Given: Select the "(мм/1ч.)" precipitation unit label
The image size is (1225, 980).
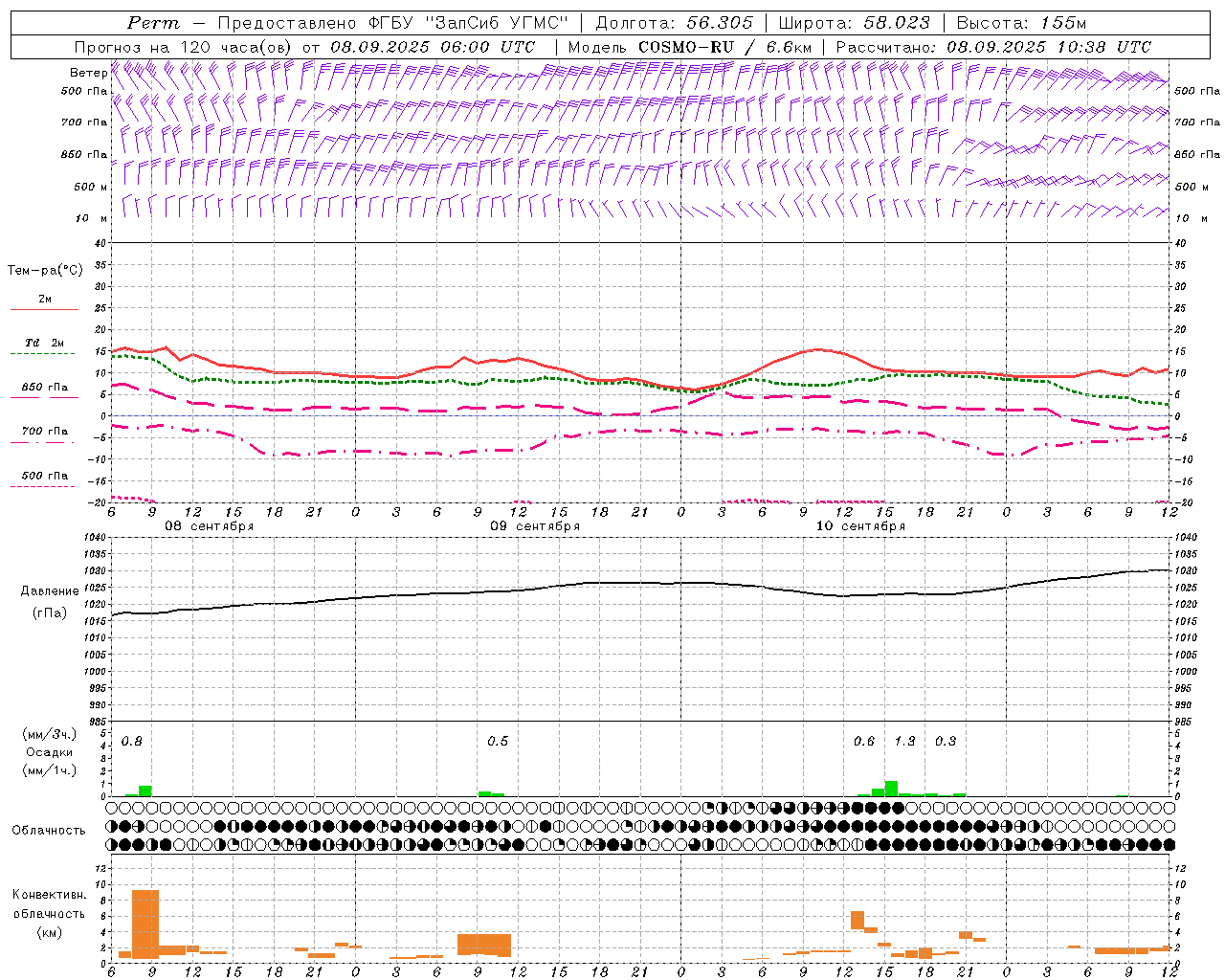Looking at the screenshot, I should coord(50,770).
